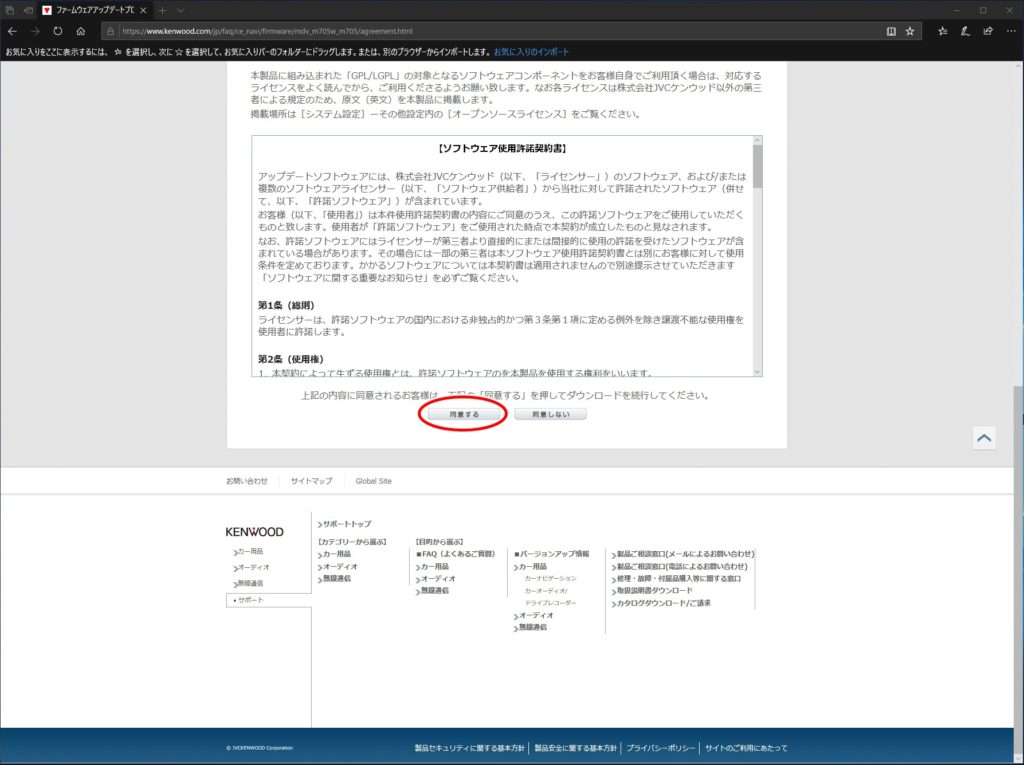
Task: Add this page to favorites star
Action: (x=910, y=31)
